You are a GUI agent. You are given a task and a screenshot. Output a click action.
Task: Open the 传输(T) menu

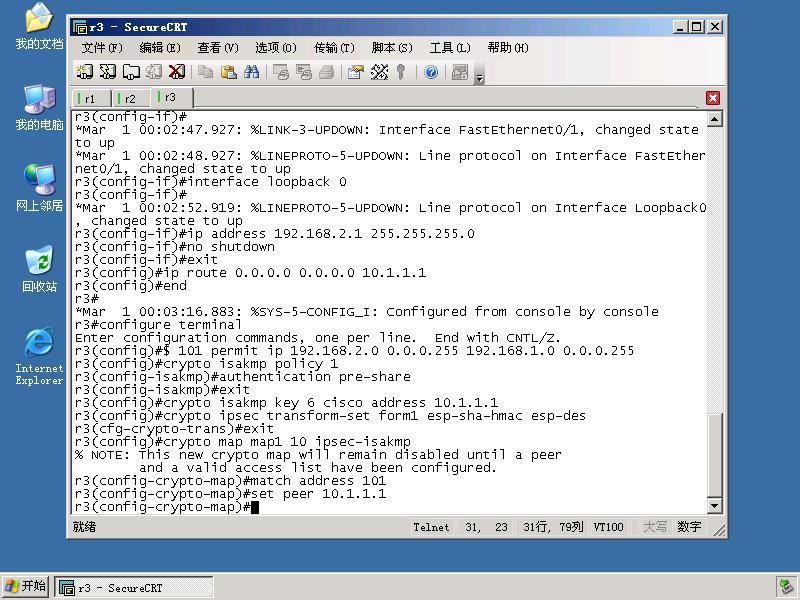[x=334, y=48]
